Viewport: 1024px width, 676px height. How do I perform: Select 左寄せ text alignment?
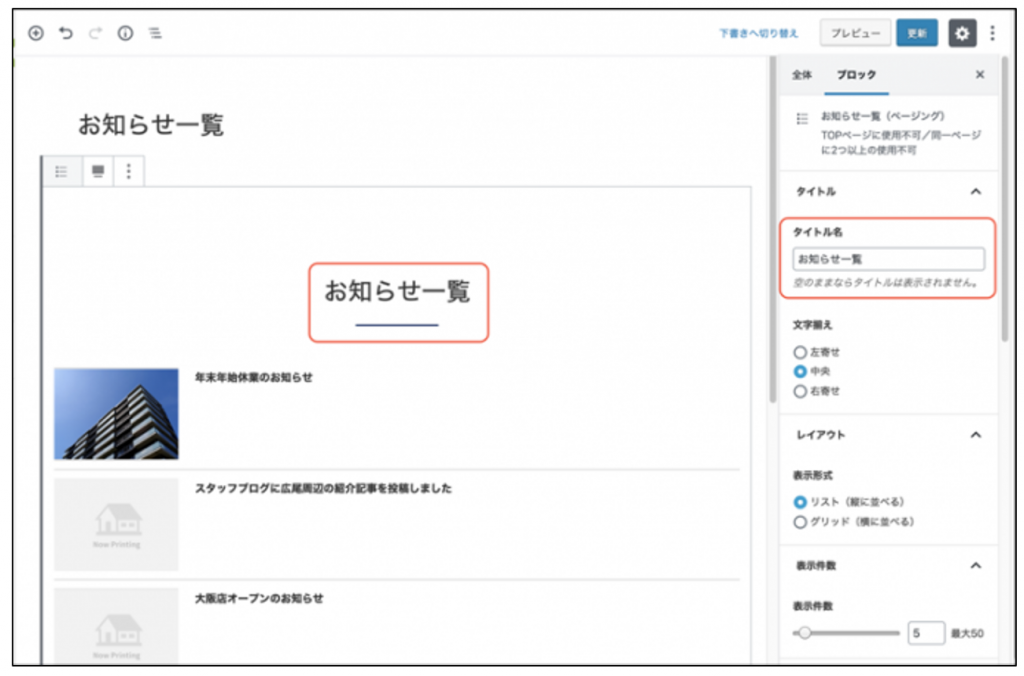(800, 352)
